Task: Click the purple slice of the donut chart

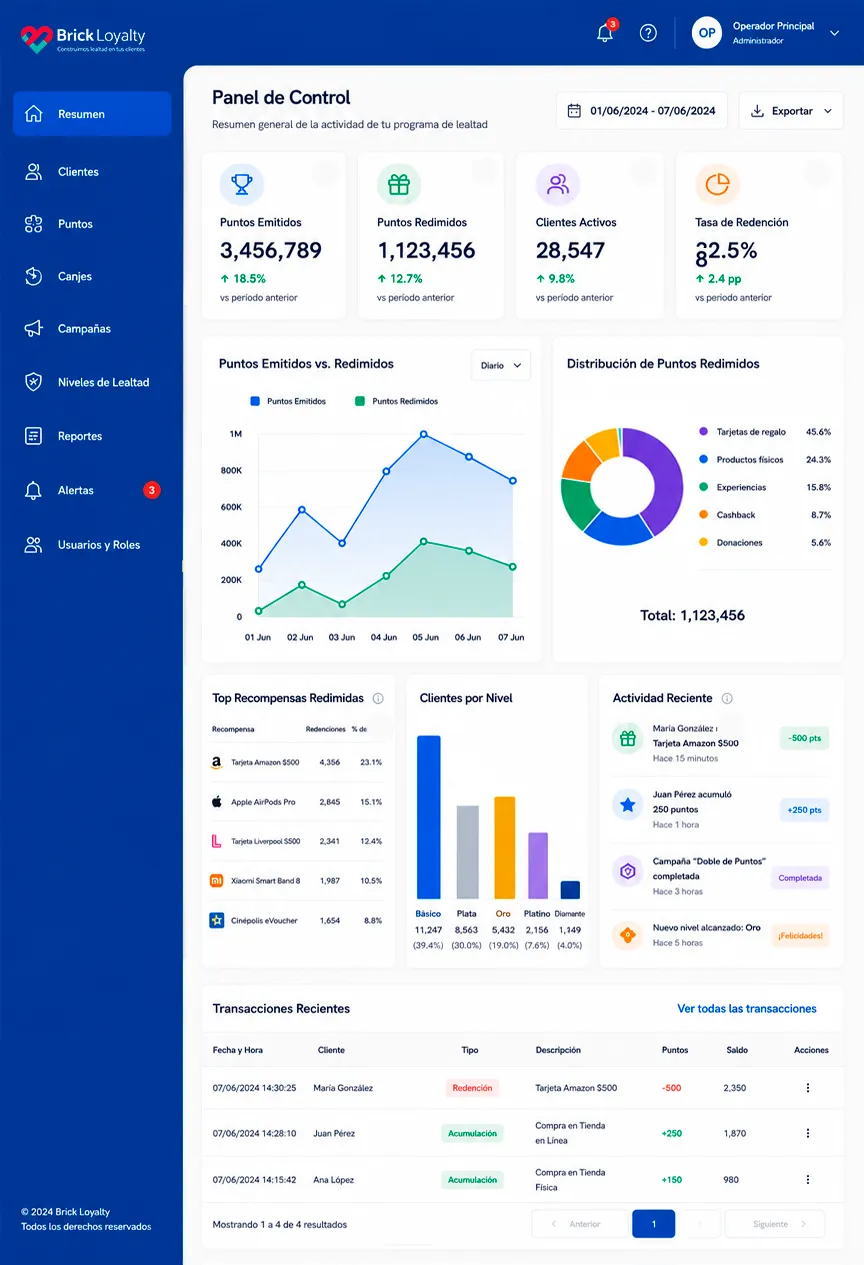Action: click(659, 480)
